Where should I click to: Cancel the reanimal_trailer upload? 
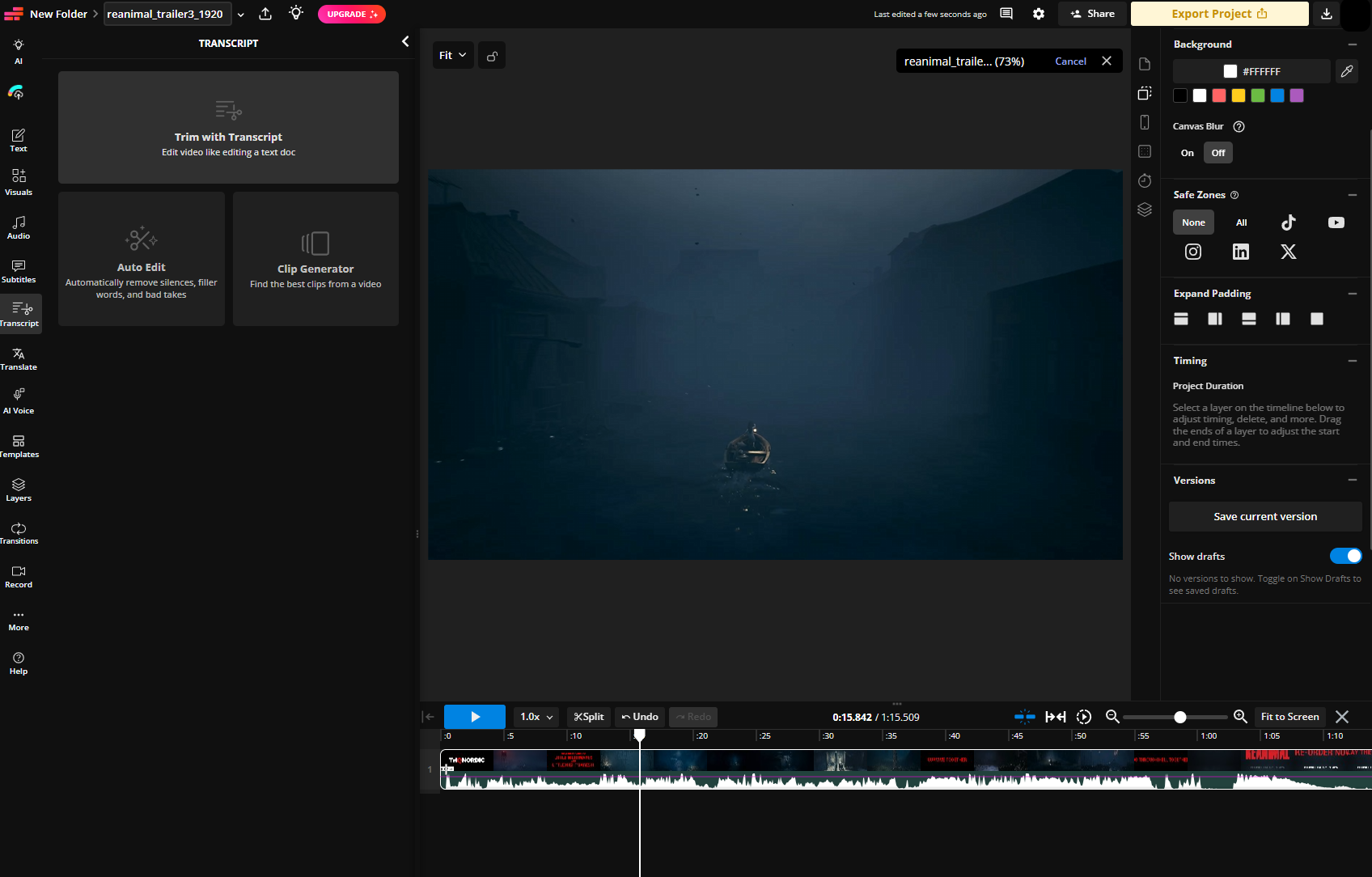pos(1070,61)
